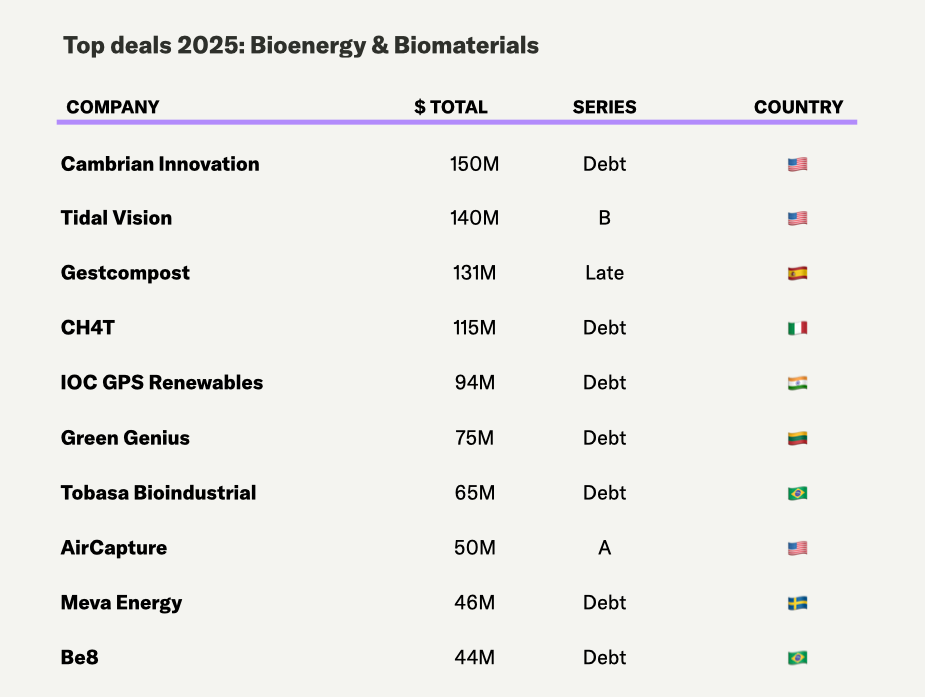The height and width of the screenshot is (697, 925).
Task: Click the US flag for AirCapture
Action: pos(797,548)
